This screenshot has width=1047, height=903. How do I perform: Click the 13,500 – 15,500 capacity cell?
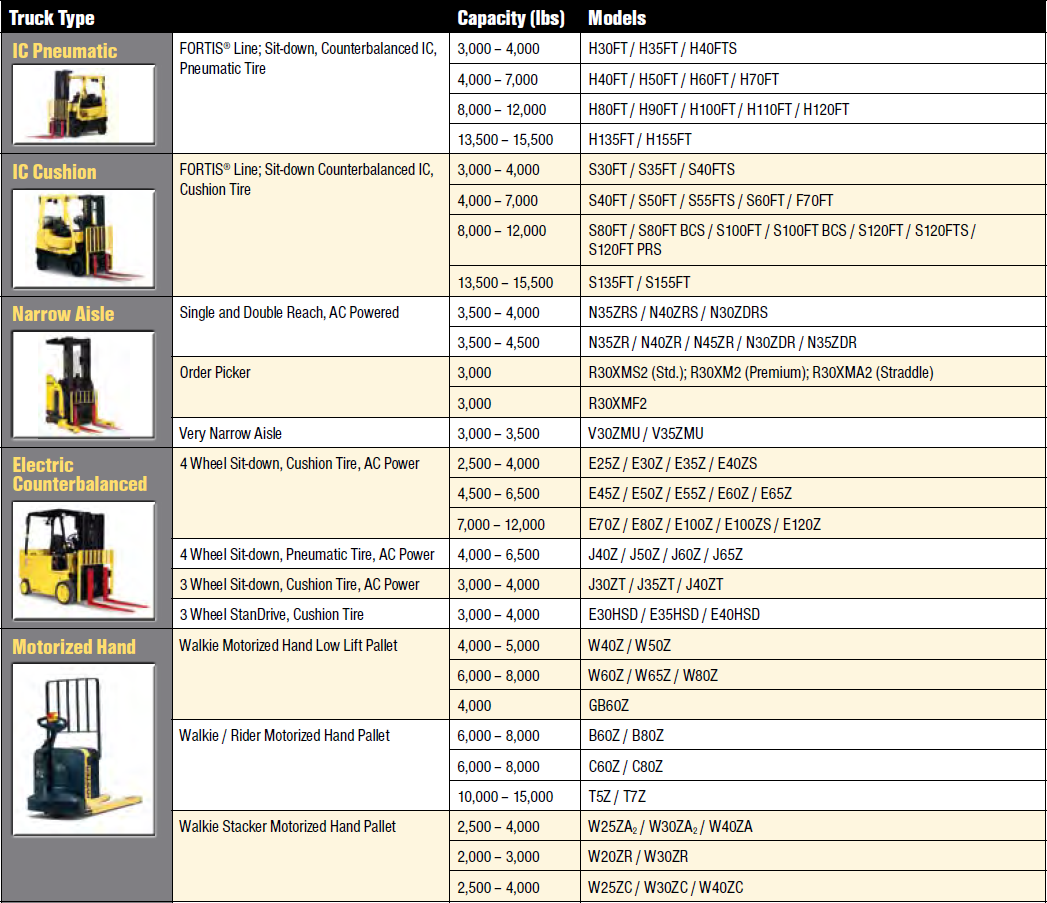505,139
